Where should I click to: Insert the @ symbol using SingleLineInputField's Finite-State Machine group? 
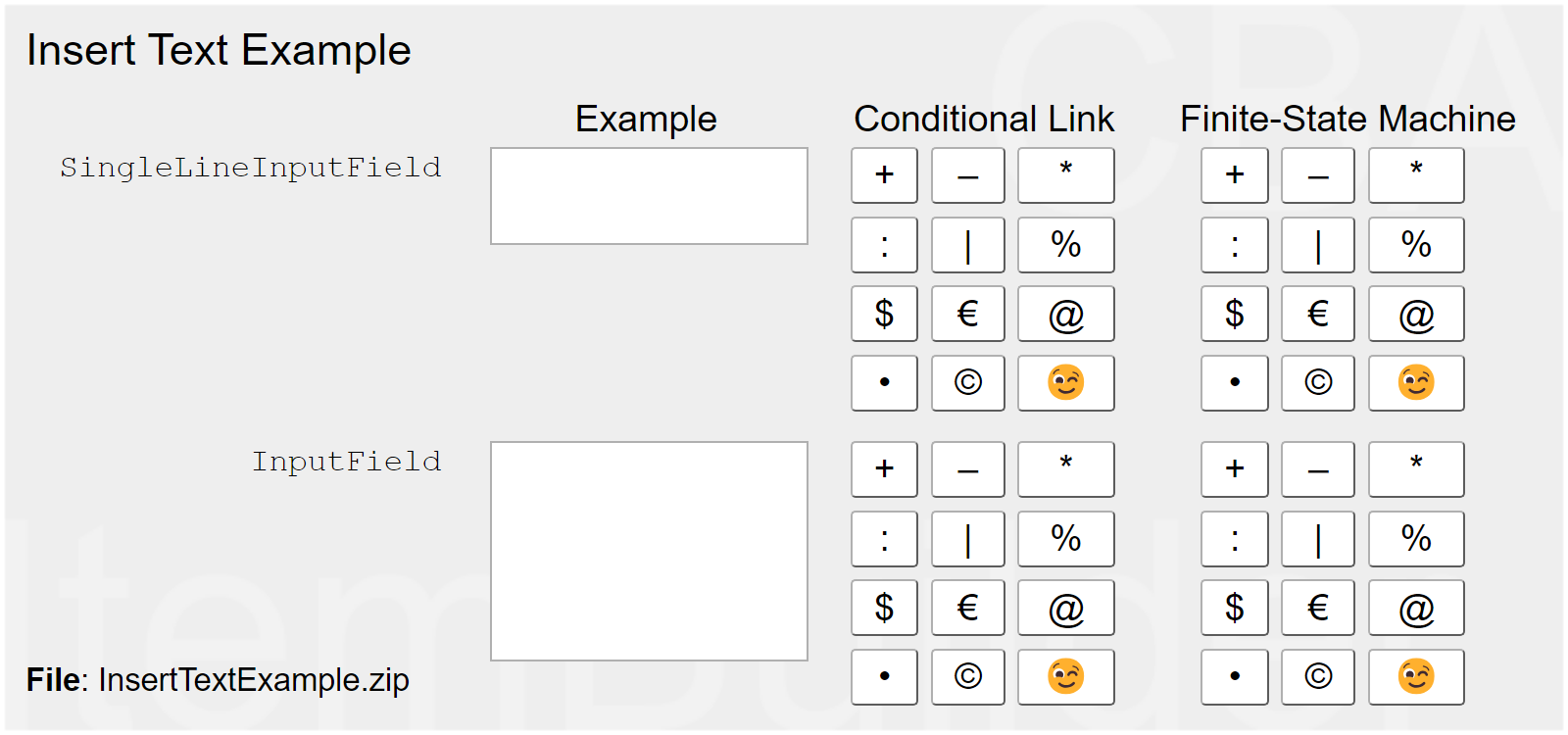tap(1415, 314)
